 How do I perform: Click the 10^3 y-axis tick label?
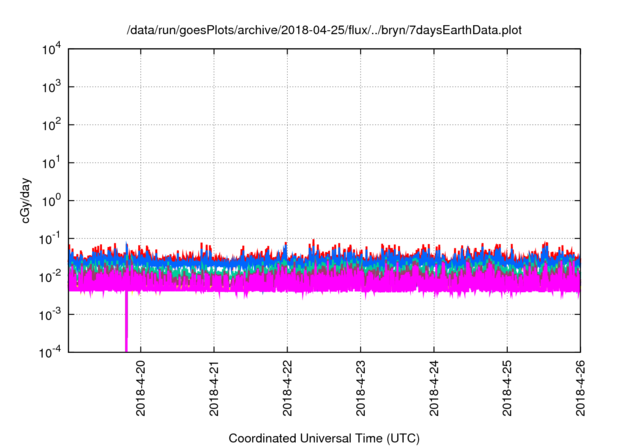pyautogui.click(x=51, y=88)
